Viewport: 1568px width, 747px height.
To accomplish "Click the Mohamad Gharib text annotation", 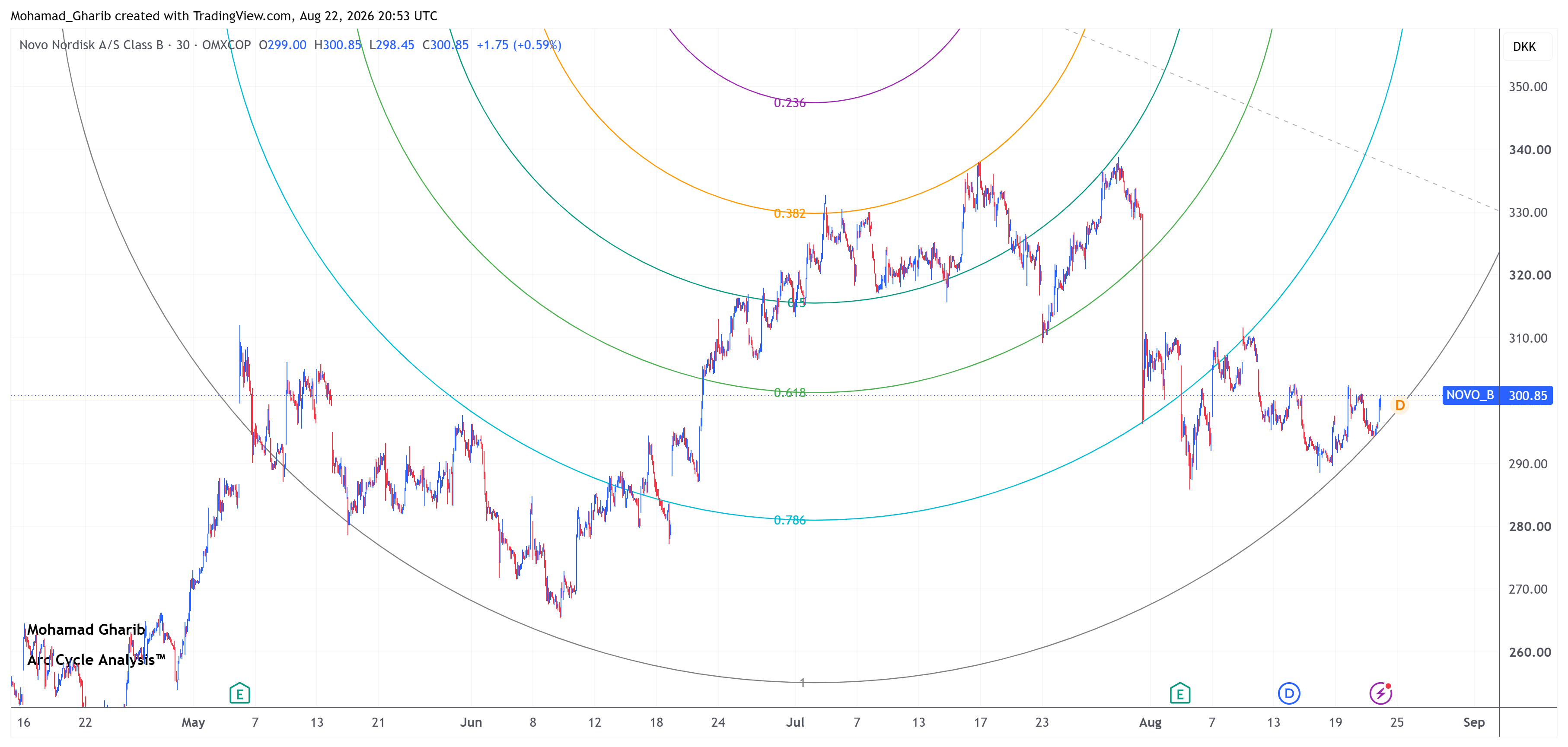I will (x=86, y=629).
